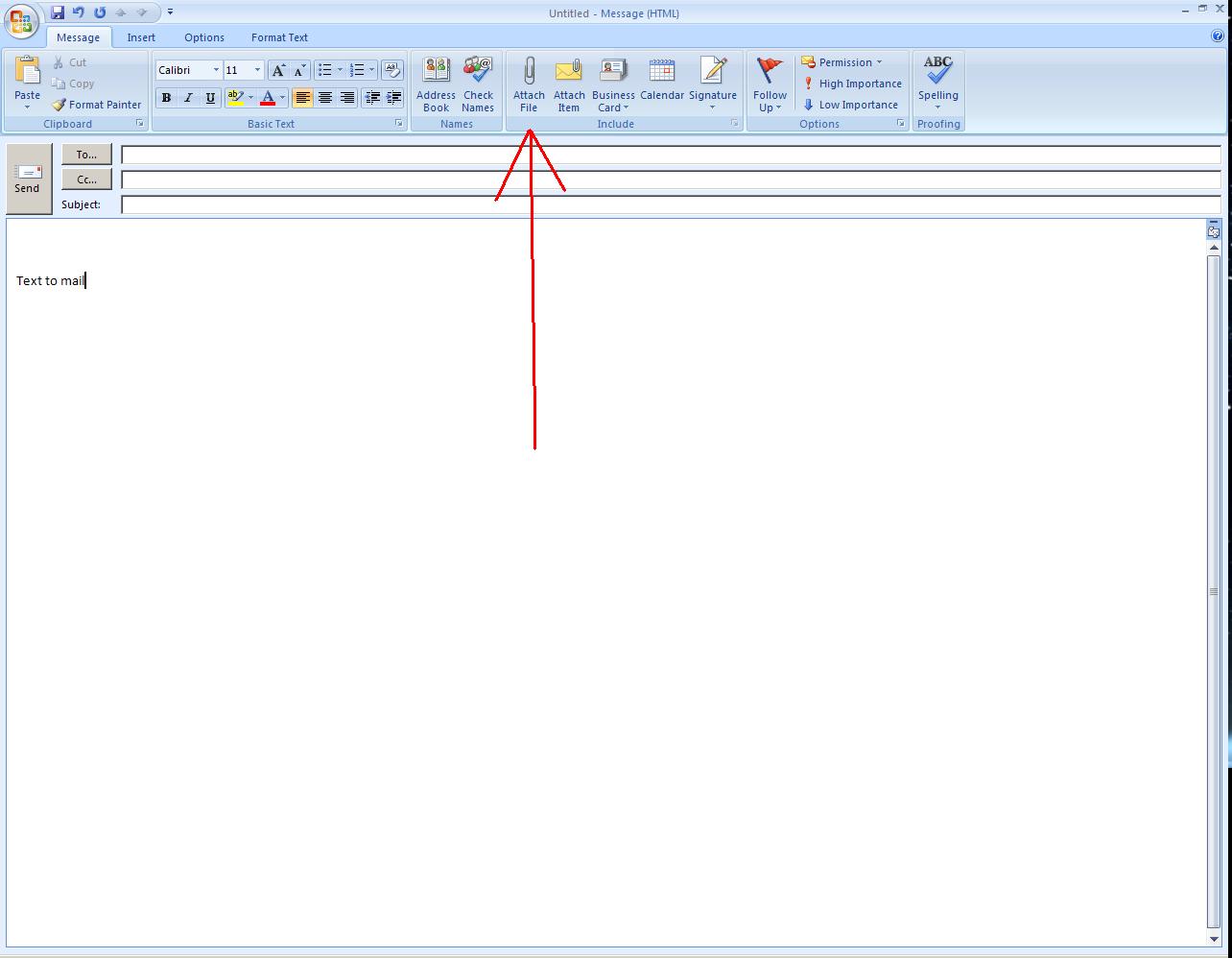Cut the selected text
The width and height of the screenshot is (1232, 958).
tap(69, 62)
